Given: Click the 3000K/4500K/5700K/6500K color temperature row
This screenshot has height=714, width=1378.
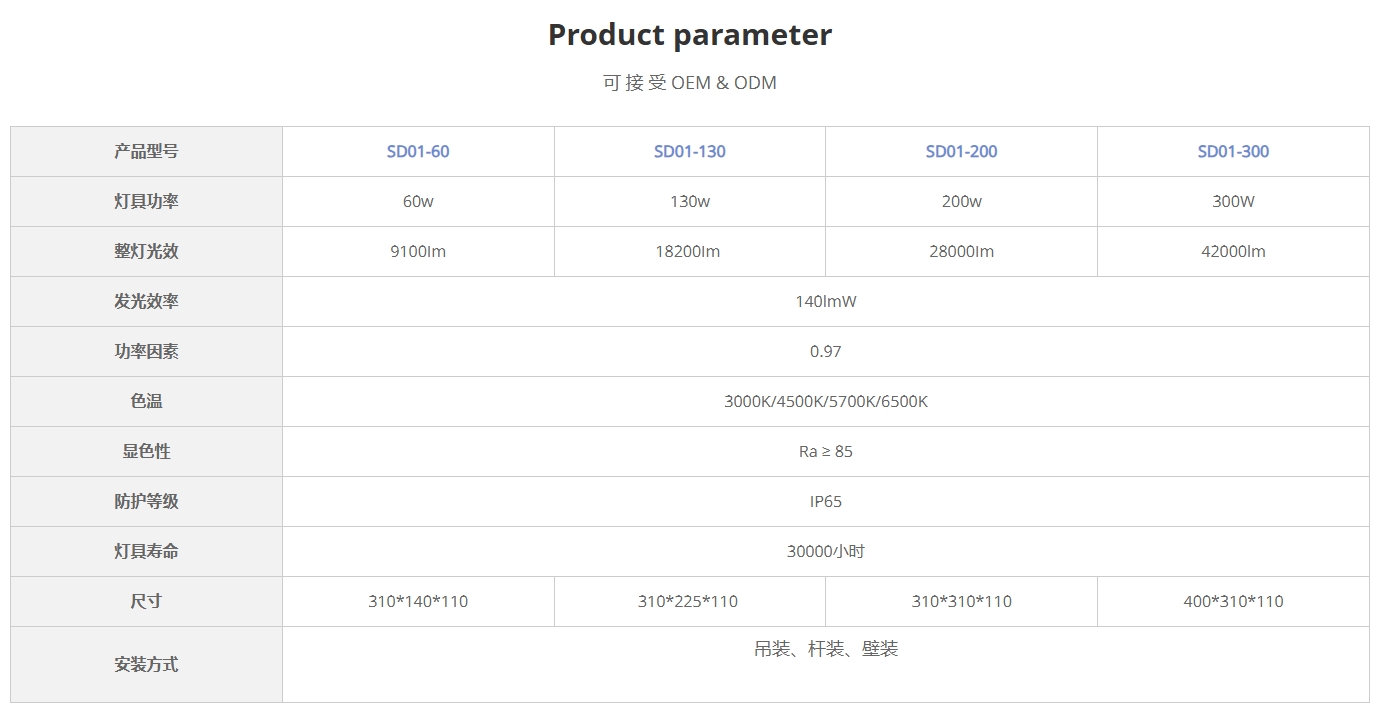Looking at the screenshot, I should [825, 402].
